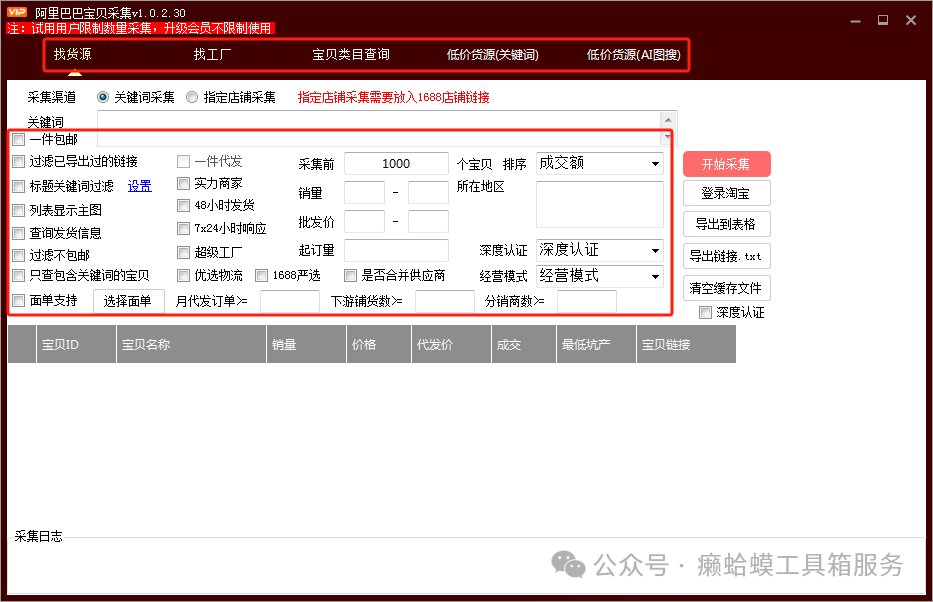Click the 宝贝名称 column header
Screen dimensions: 933x602
(192, 344)
